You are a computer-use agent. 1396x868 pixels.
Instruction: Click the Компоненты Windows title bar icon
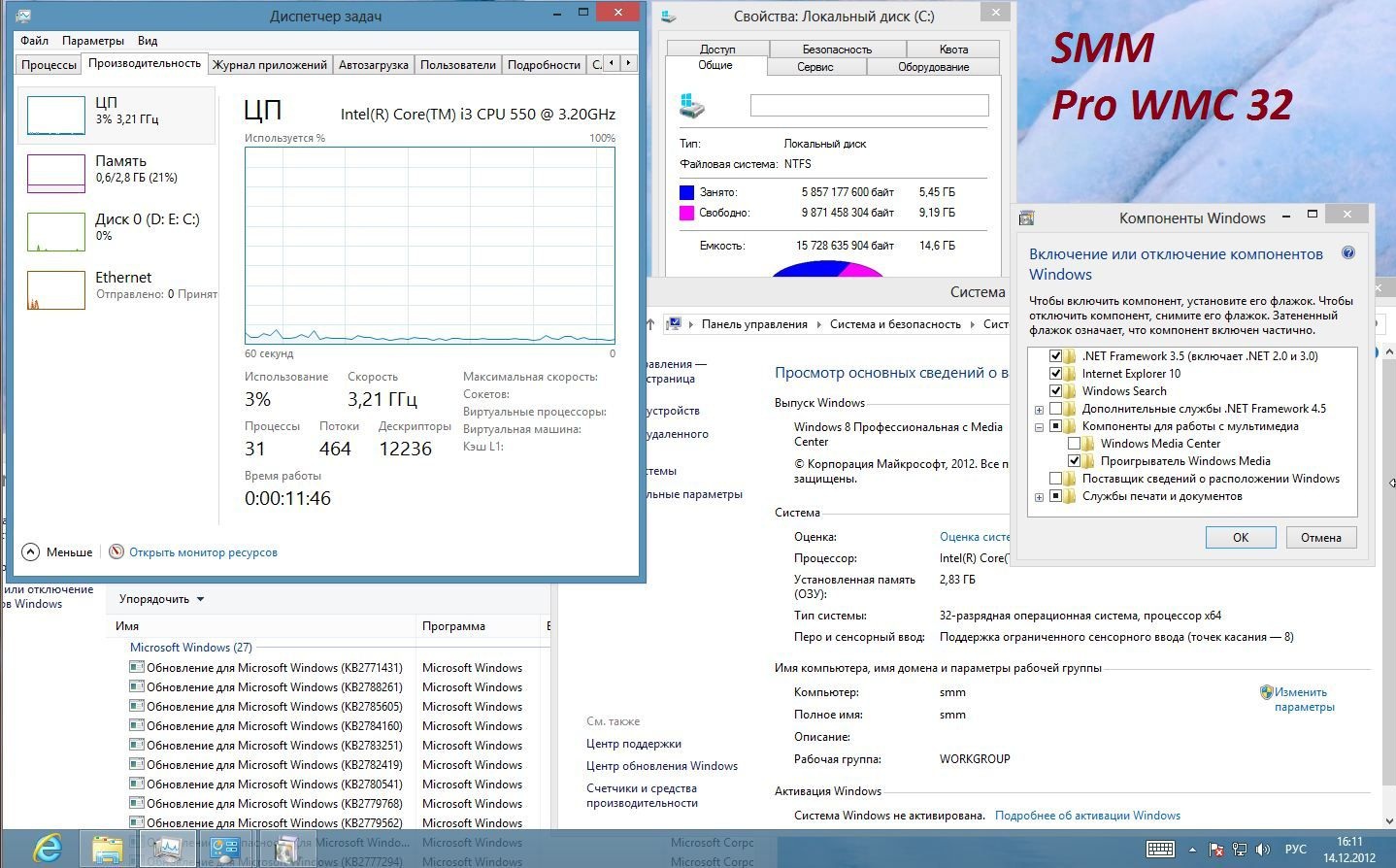1027,217
